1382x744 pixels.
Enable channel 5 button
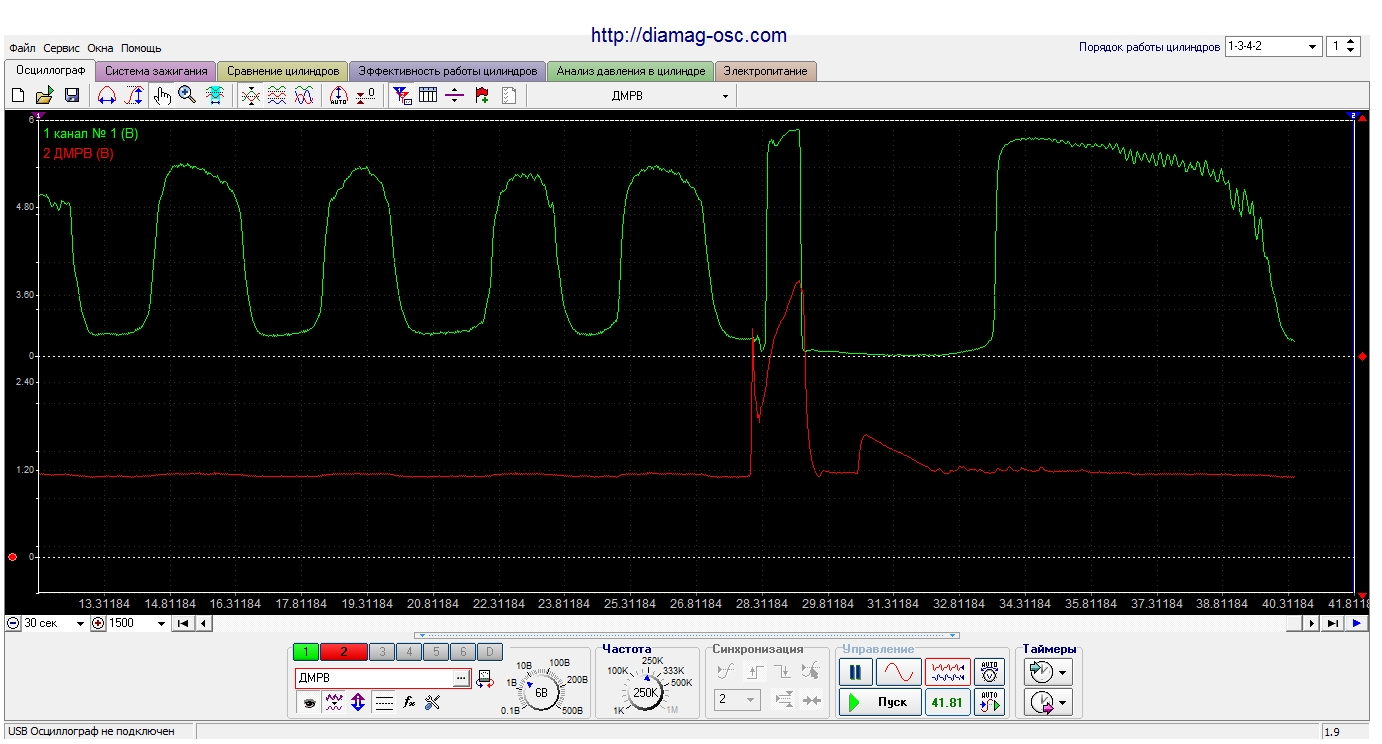(435, 652)
